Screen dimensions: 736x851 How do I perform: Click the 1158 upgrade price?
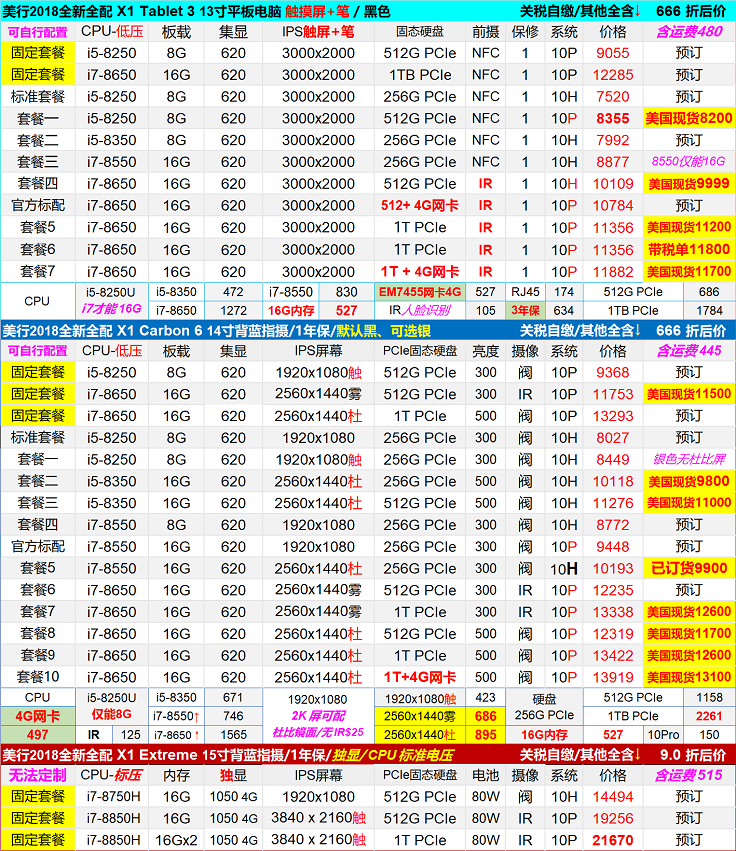click(x=709, y=697)
